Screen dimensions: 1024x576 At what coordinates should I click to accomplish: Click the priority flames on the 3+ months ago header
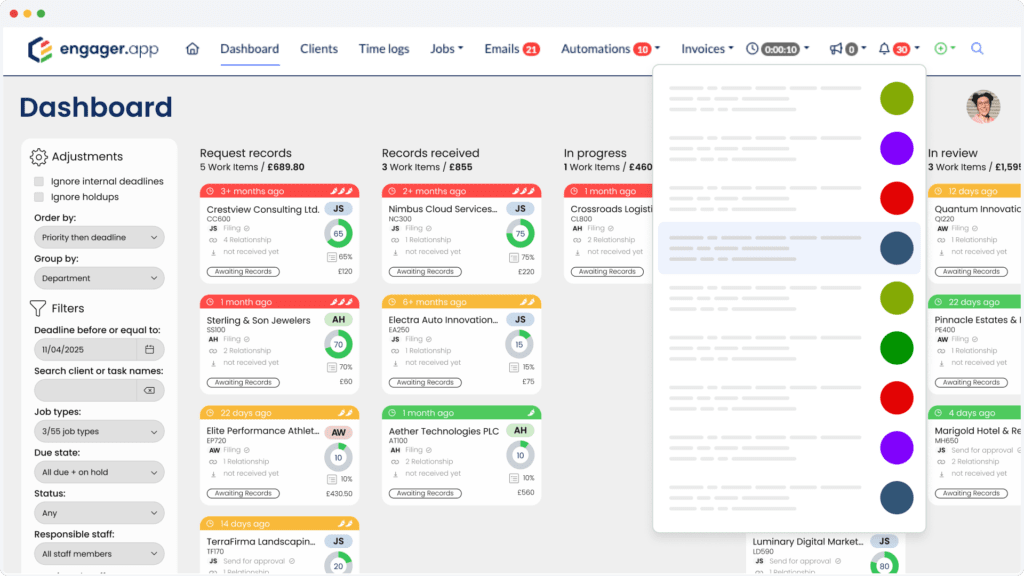pyautogui.click(x=341, y=191)
